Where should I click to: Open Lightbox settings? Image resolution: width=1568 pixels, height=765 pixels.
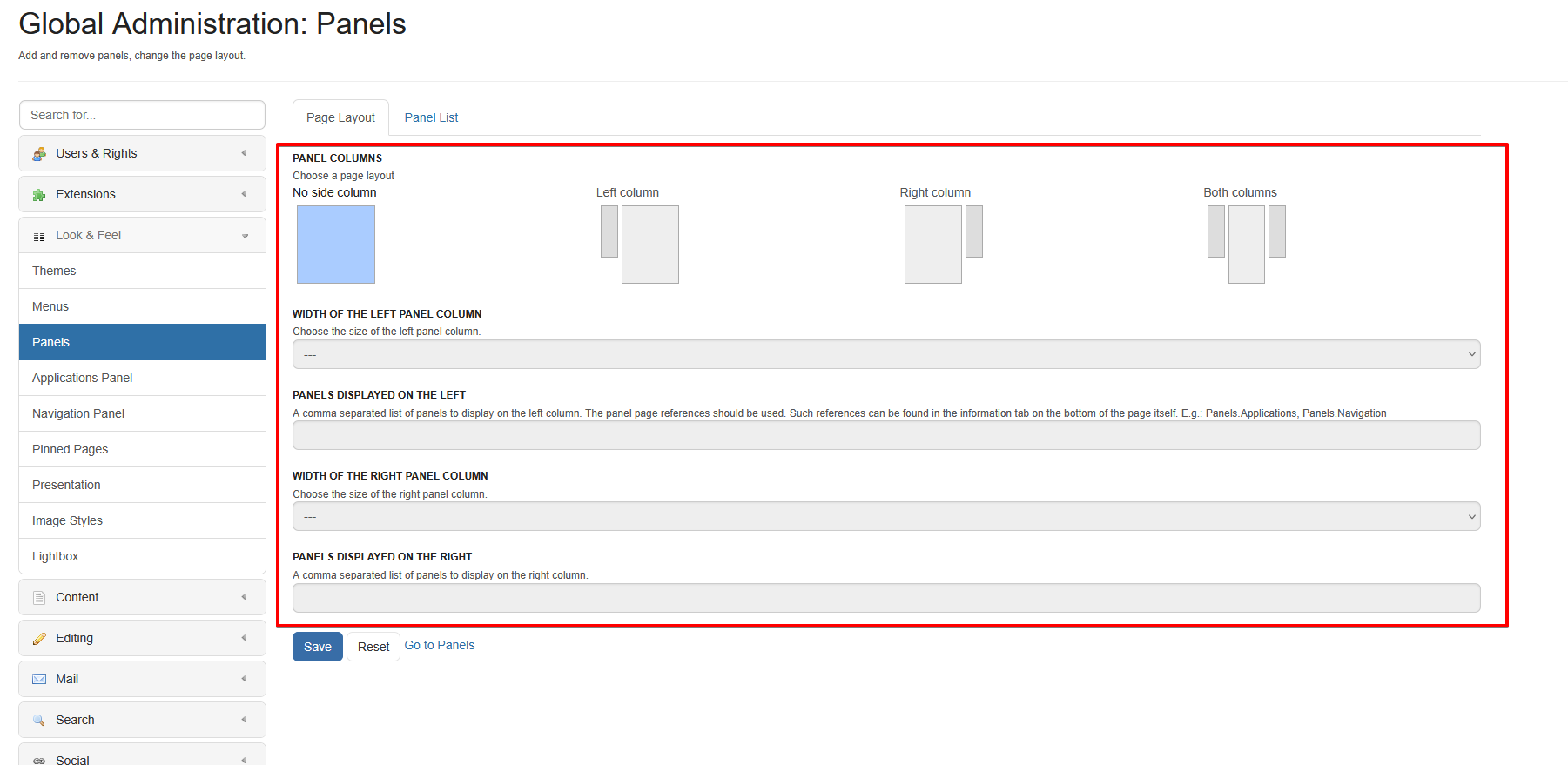click(x=142, y=556)
